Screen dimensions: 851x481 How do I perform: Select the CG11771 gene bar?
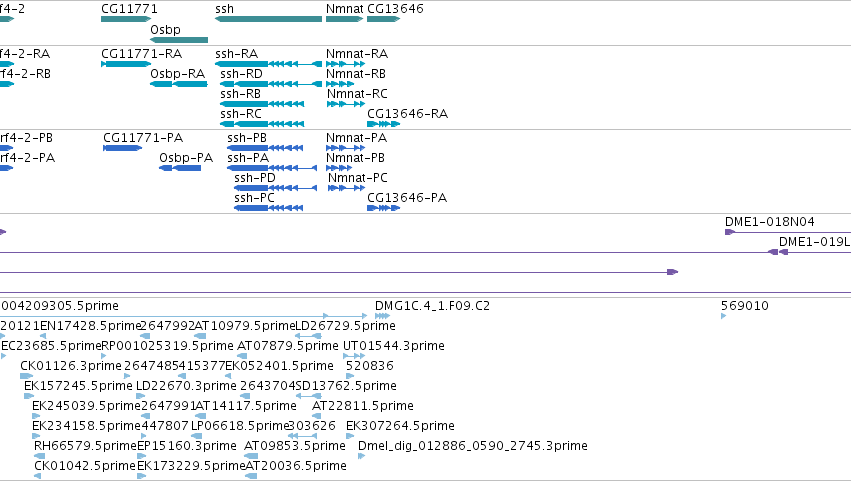(x=126, y=19)
